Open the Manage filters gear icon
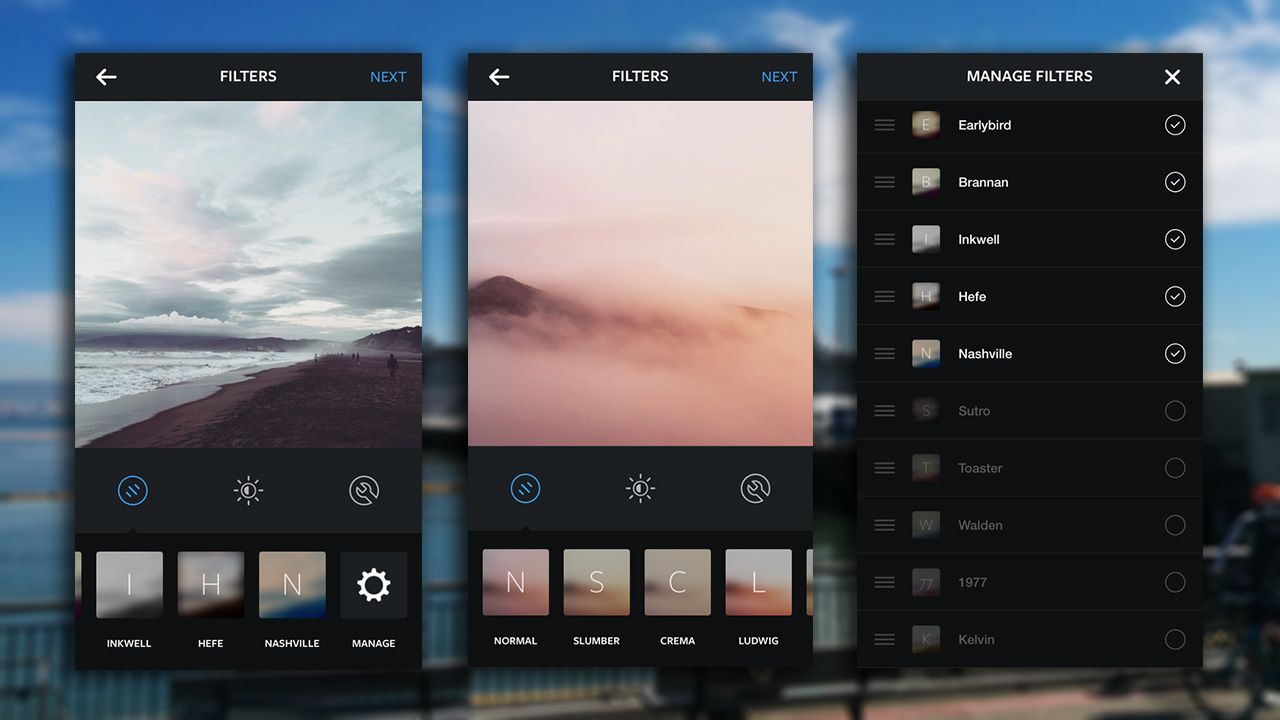This screenshot has height=720, width=1280. [x=373, y=585]
